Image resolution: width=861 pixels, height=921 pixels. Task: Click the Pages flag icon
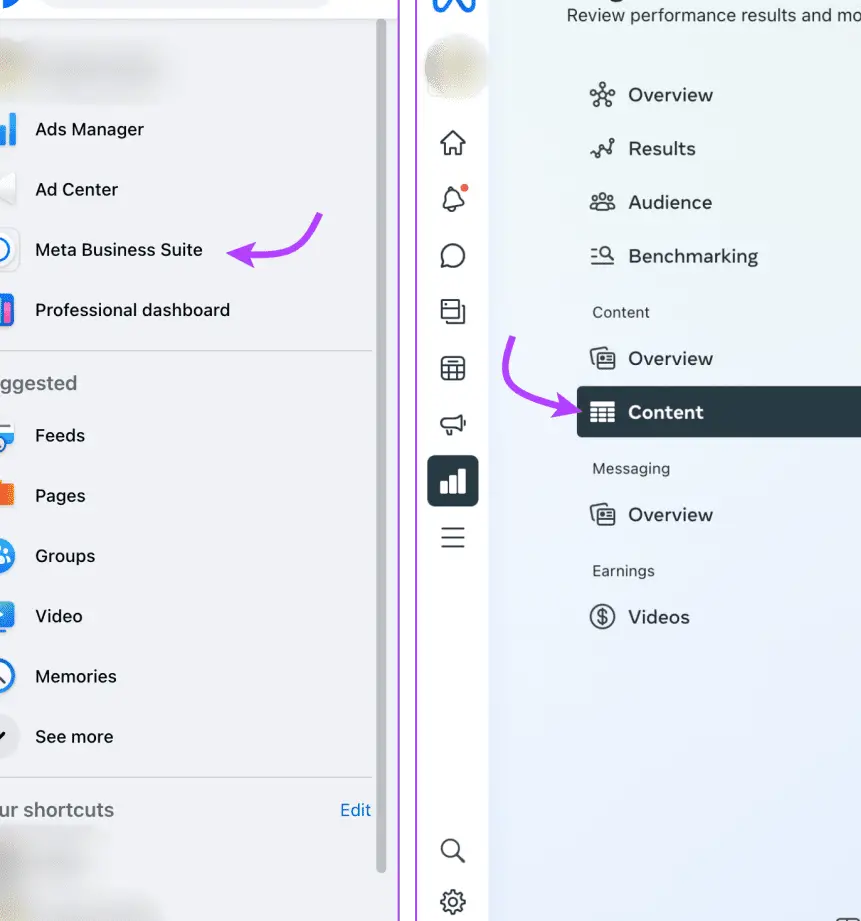[7, 495]
